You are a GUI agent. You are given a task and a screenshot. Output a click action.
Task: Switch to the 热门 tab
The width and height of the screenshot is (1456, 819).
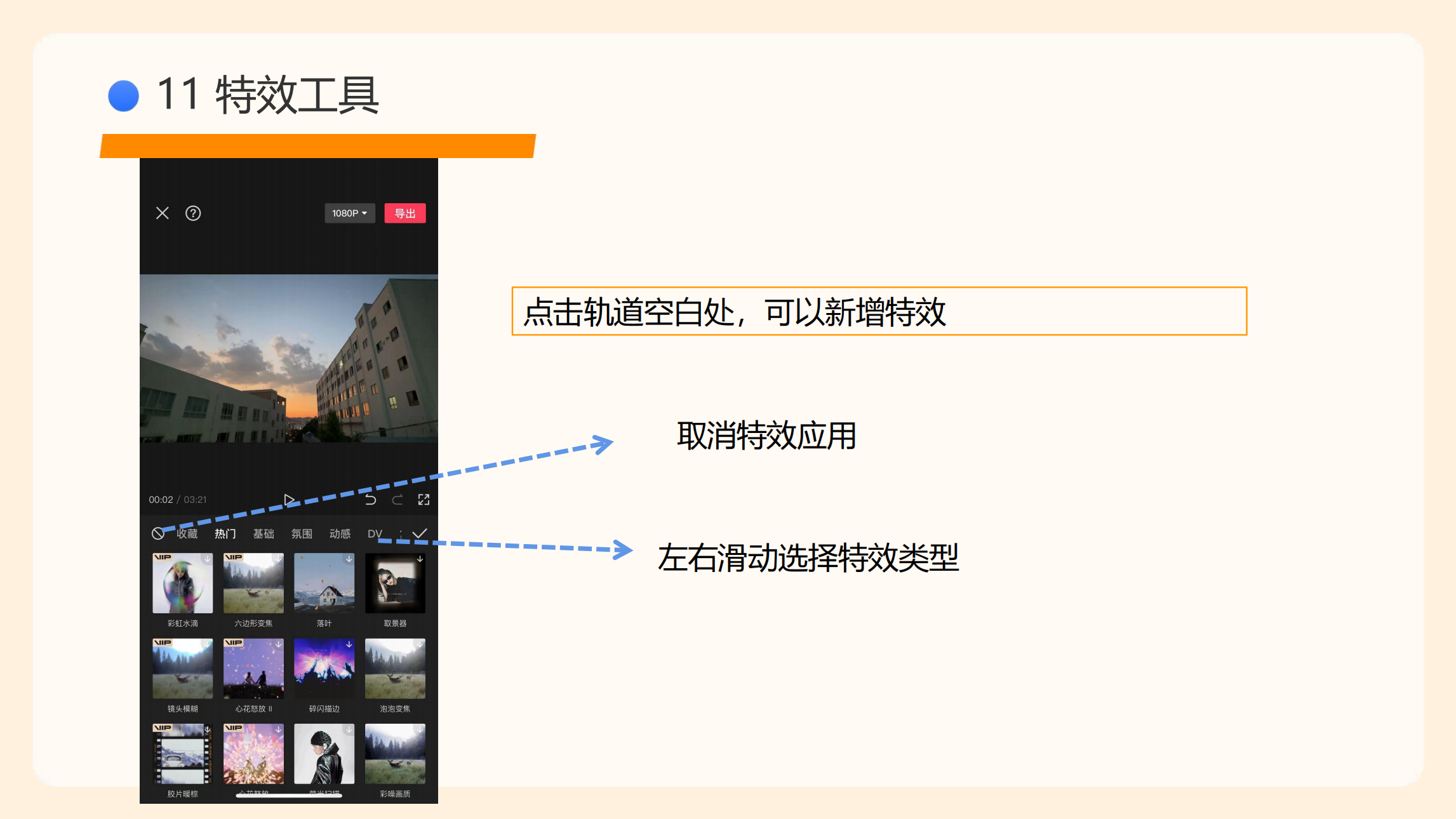225,534
